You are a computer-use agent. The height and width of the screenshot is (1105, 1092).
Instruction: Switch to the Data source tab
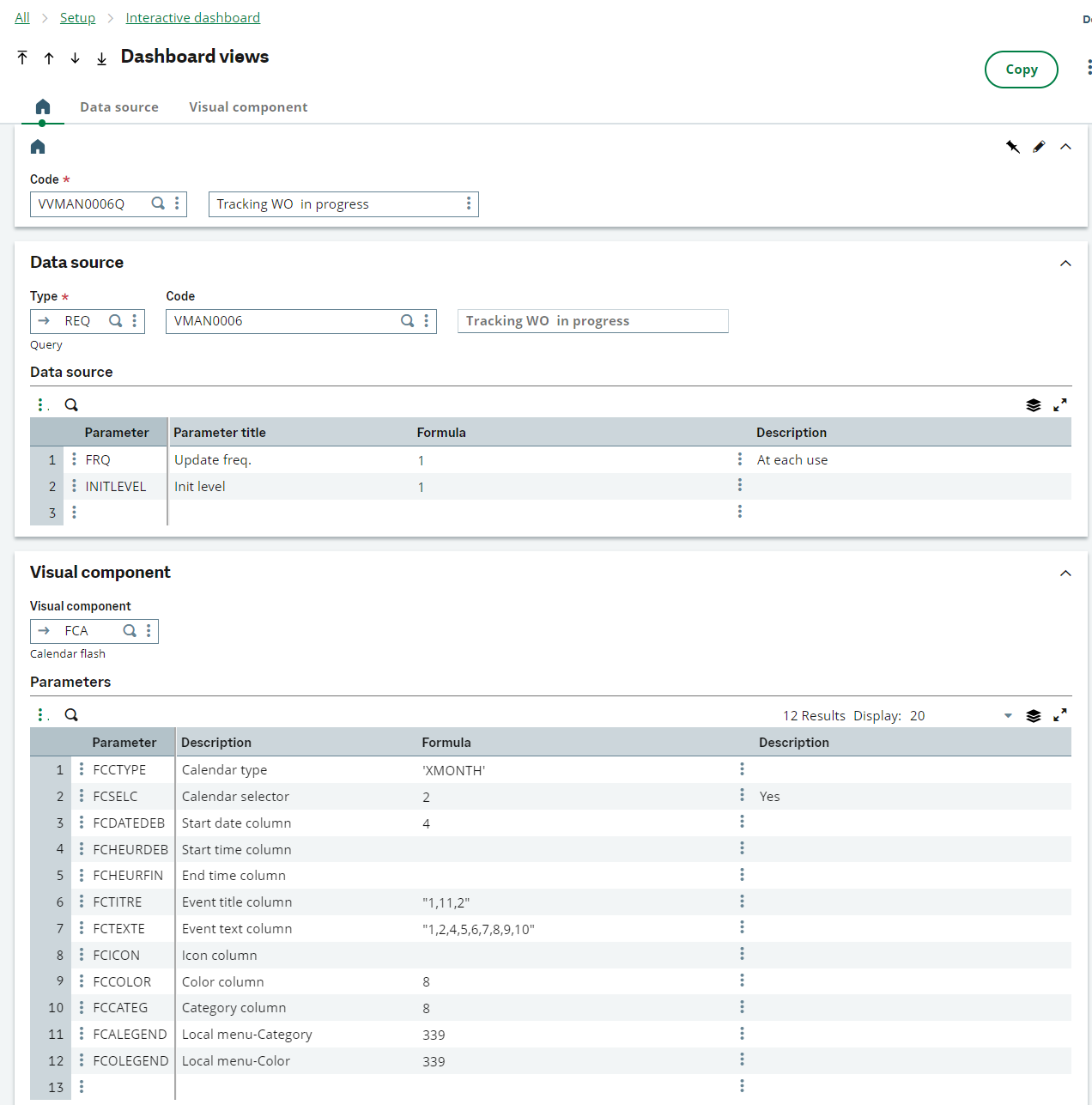click(x=119, y=107)
